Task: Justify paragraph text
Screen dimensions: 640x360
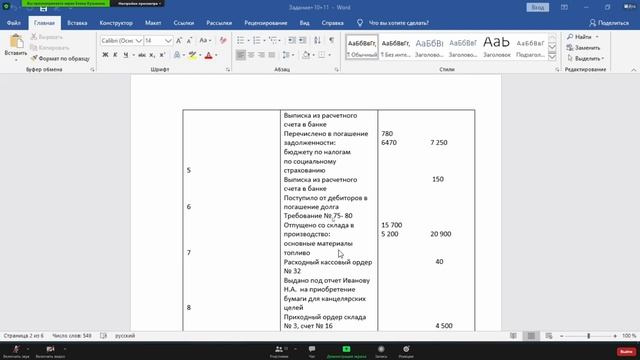Action: click(271, 55)
